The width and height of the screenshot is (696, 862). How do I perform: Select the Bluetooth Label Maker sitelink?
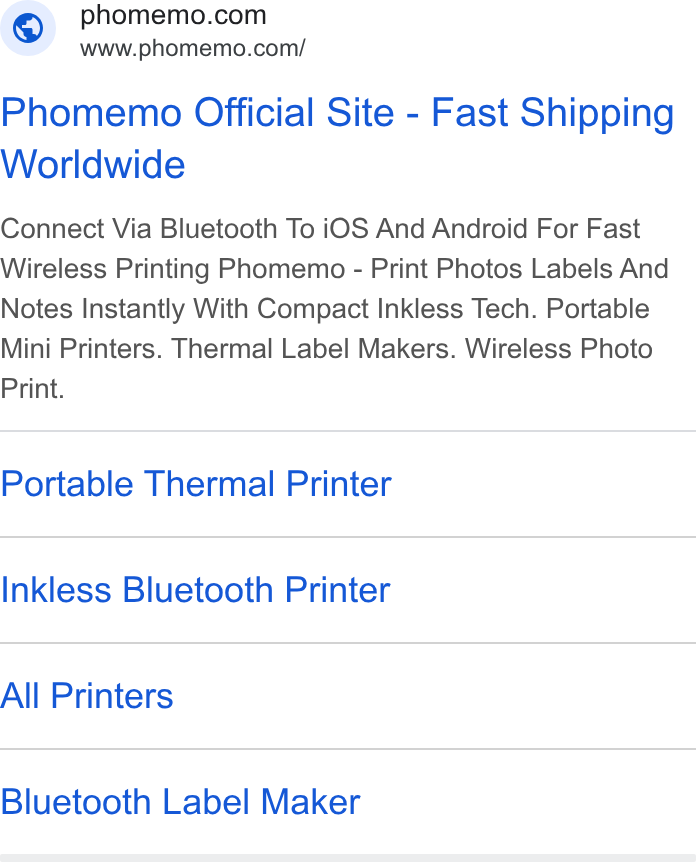[180, 802]
